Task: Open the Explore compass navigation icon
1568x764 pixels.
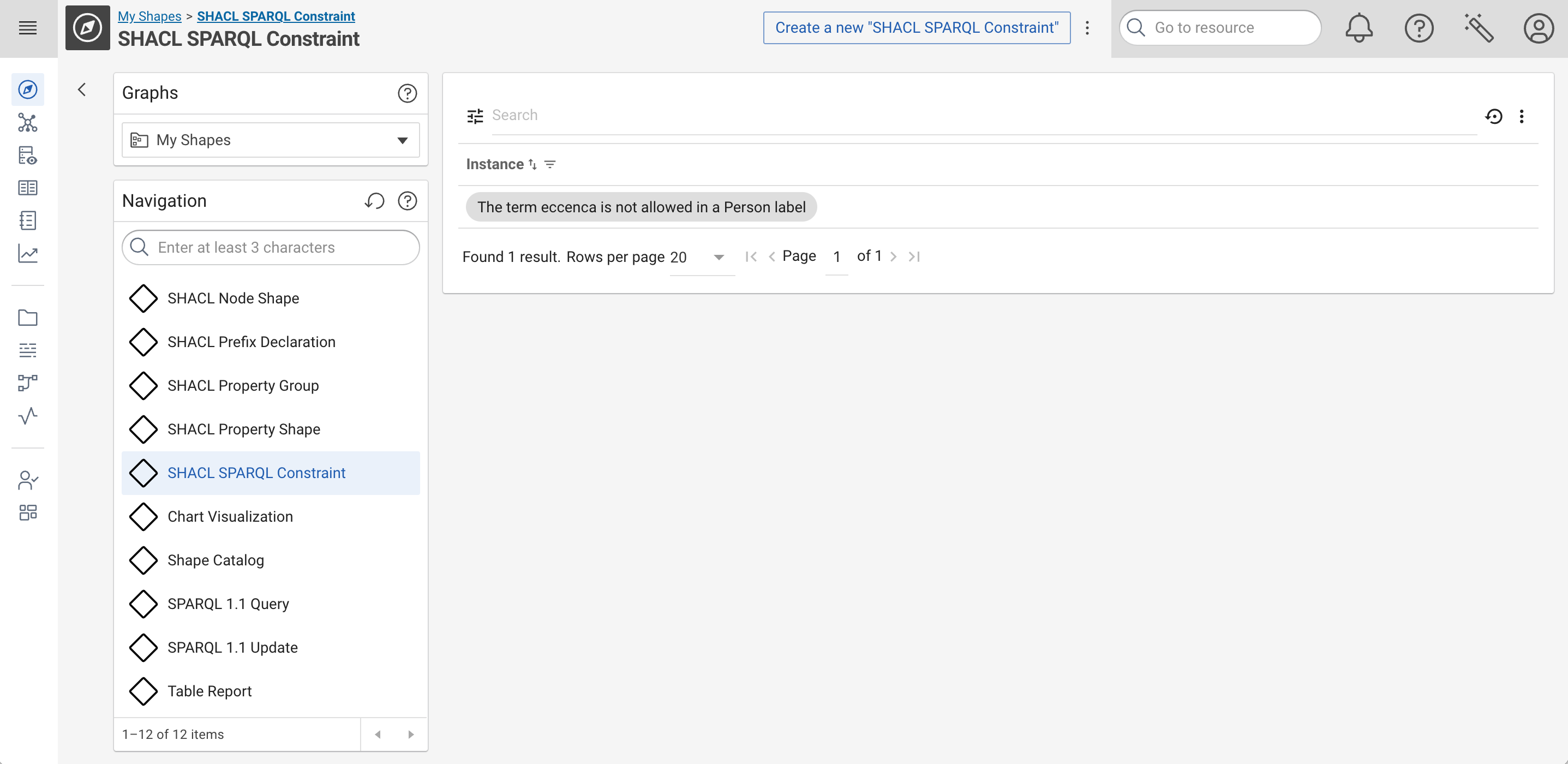Action: [x=28, y=89]
